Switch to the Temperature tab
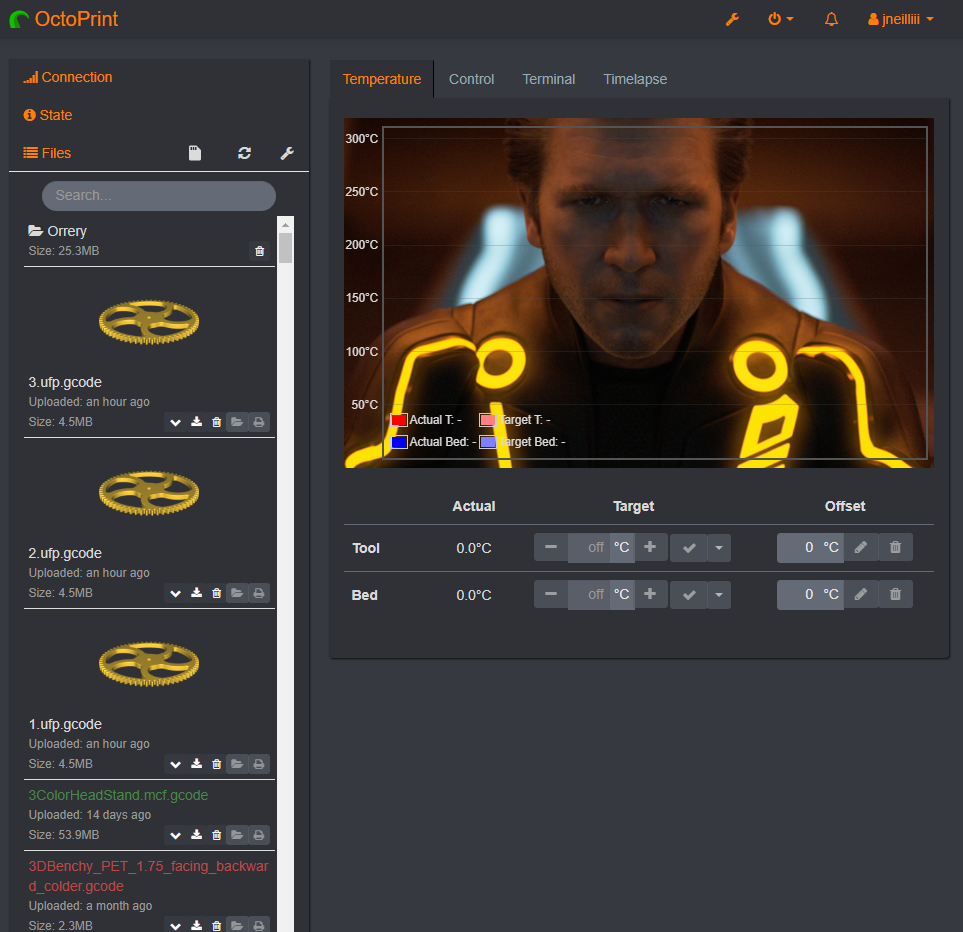The width and height of the screenshot is (963, 932). (x=382, y=79)
